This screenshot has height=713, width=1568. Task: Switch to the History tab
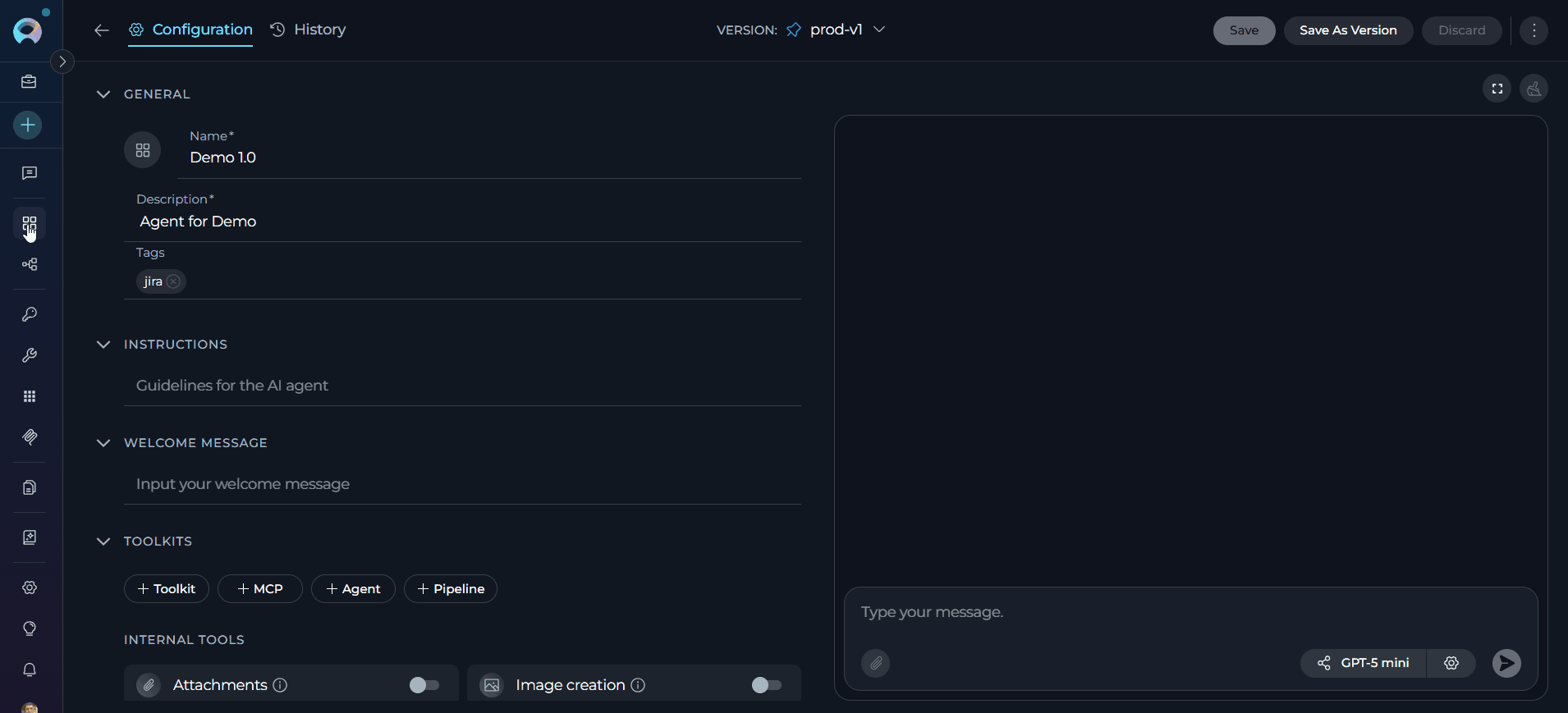[x=308, y=30]
